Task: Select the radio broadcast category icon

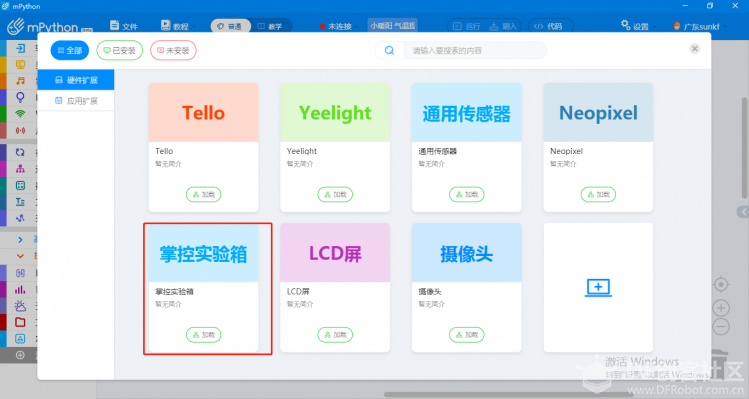Action: pyautogui.click(x=20, y=130)
